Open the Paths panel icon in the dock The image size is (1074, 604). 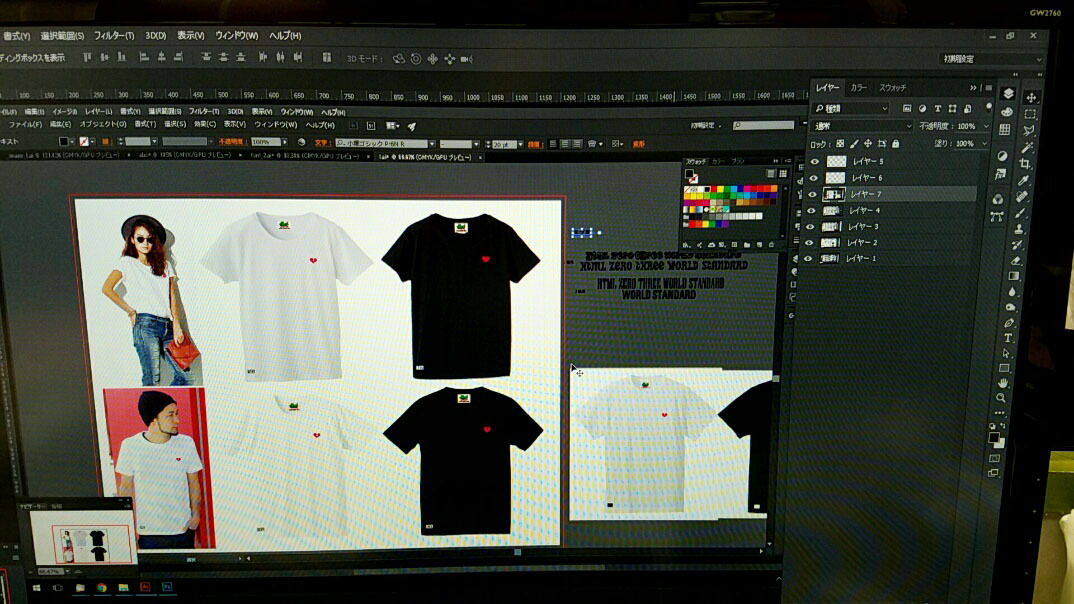tap(997, 217)
